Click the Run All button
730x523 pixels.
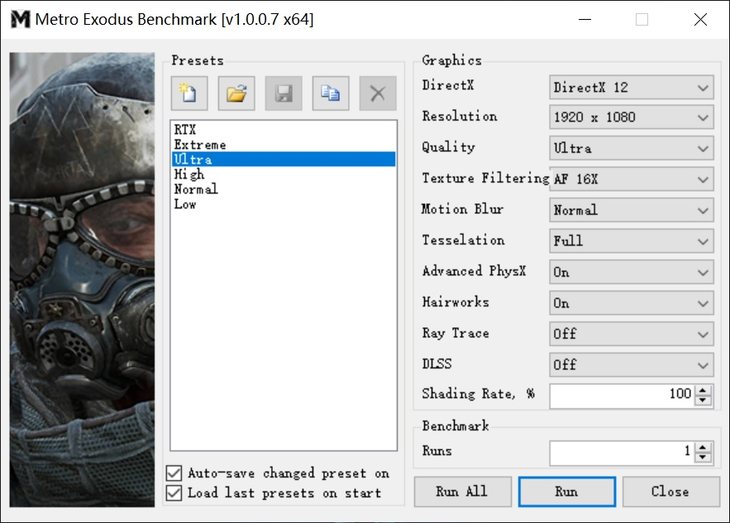(462, 491)
